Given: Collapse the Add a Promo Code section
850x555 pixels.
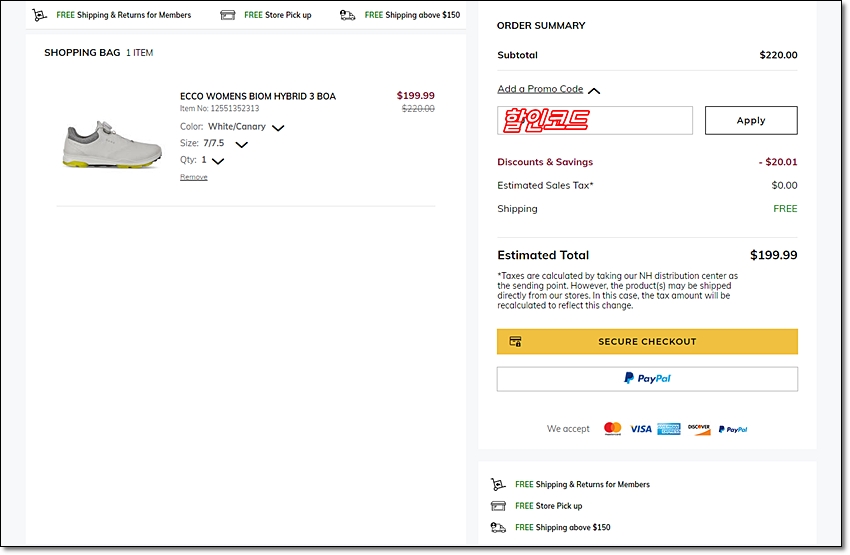Looking at the screenshot, I should (x=594, y=91).
